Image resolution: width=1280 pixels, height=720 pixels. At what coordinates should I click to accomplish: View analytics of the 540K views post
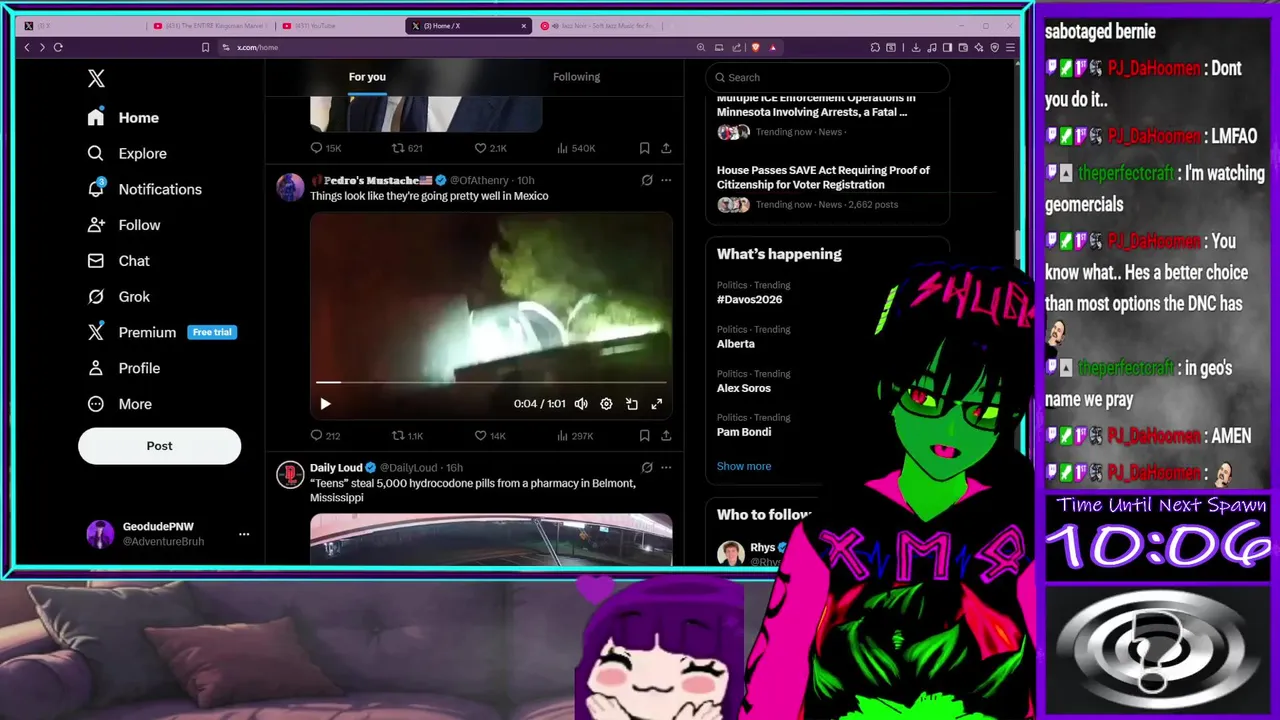[574, 148]
